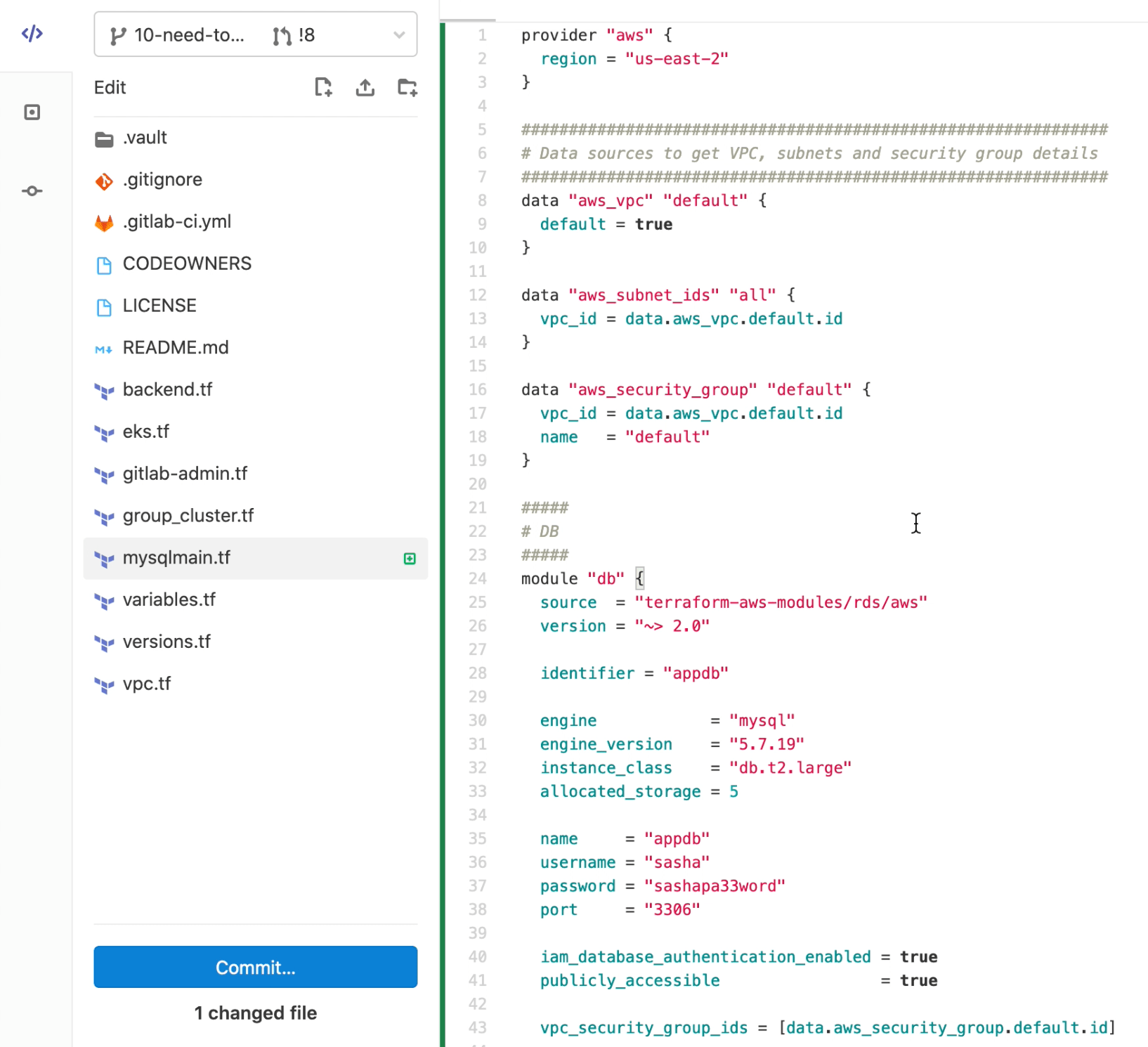Screen dimensions: 1148x1047
Task: View the 1 changed file summary
Action: [255, 1013]
